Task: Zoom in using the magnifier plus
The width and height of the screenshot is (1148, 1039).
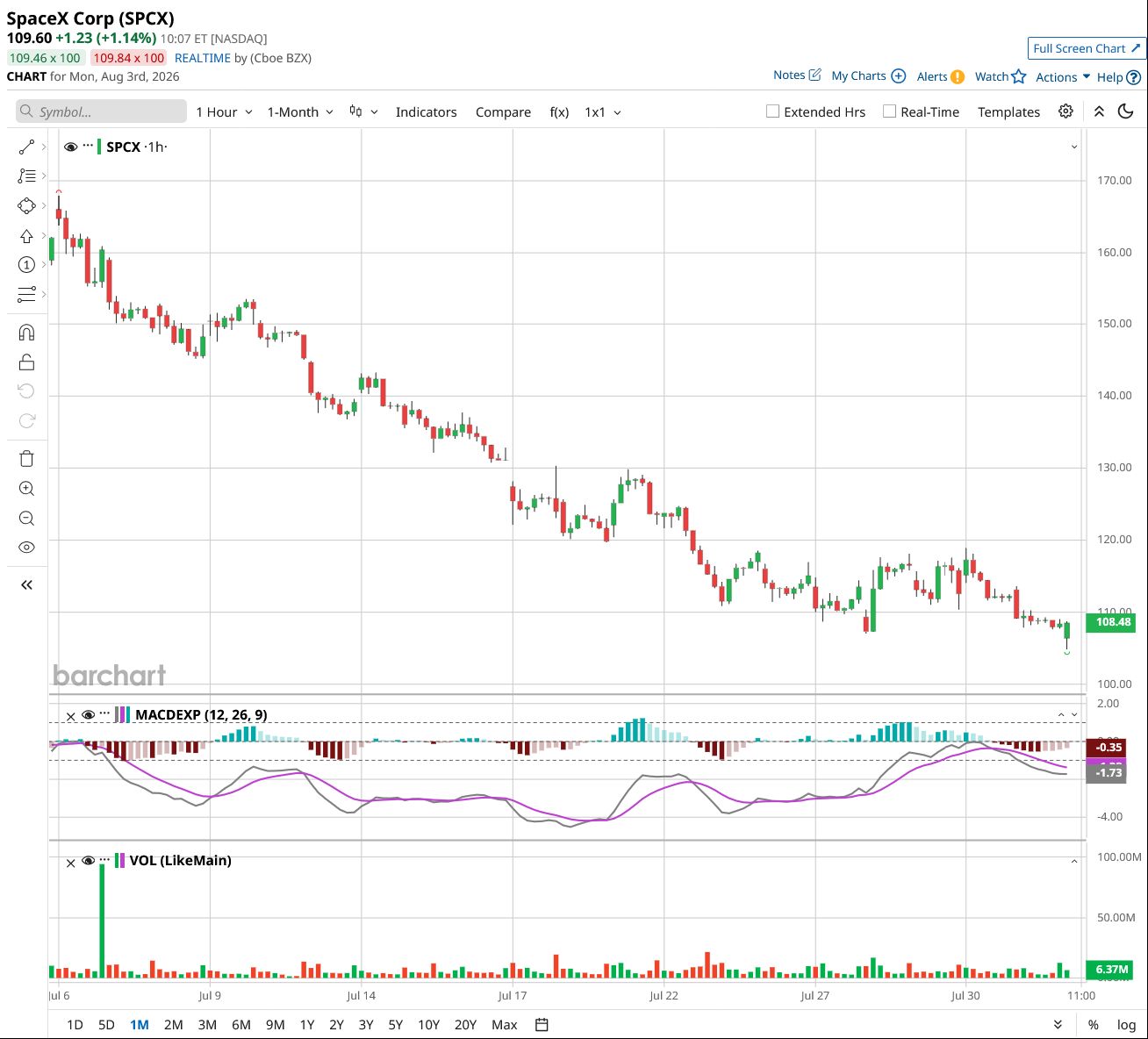Action: pyautogui.click(x=26, y=489)
